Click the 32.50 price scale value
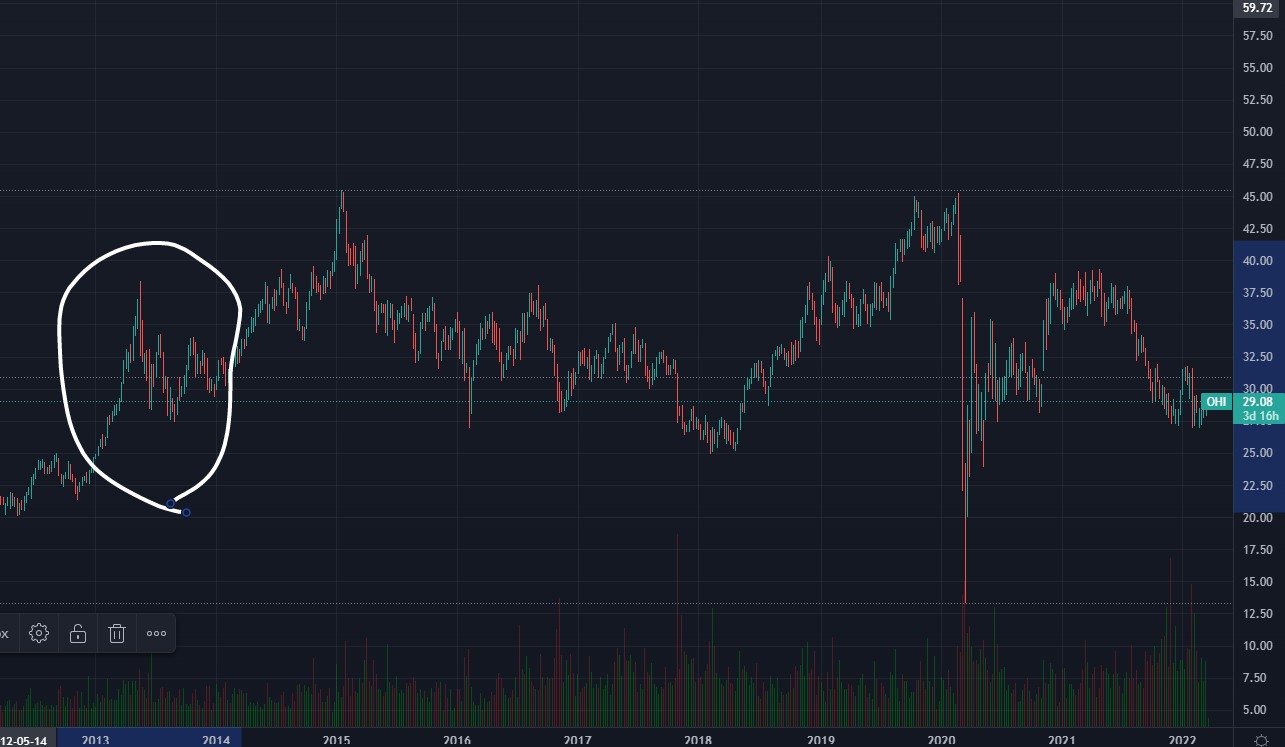 (x=1256, y=357)
